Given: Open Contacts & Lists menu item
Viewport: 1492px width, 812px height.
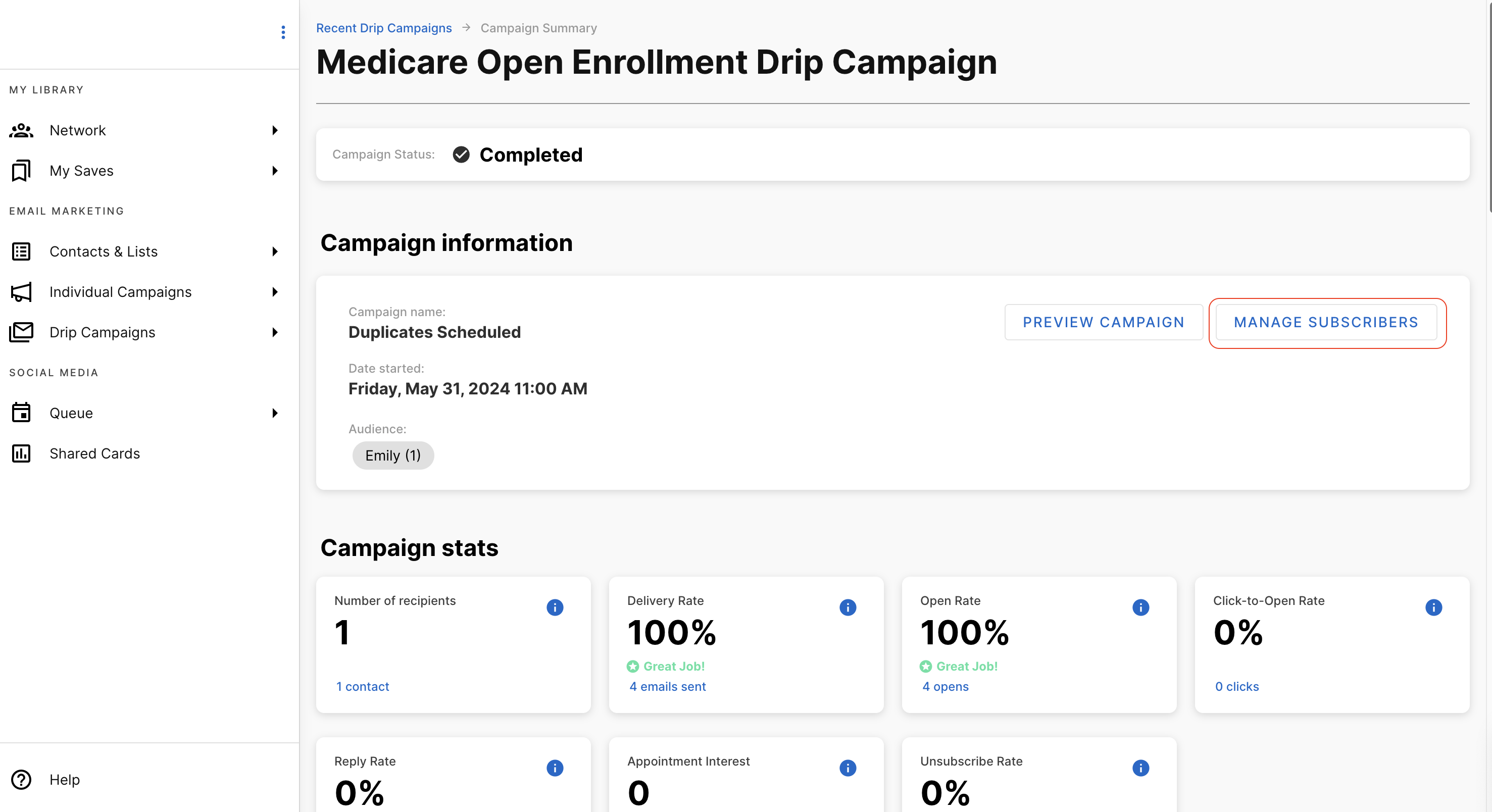Looking at the screenshot, I should (150, 251).
